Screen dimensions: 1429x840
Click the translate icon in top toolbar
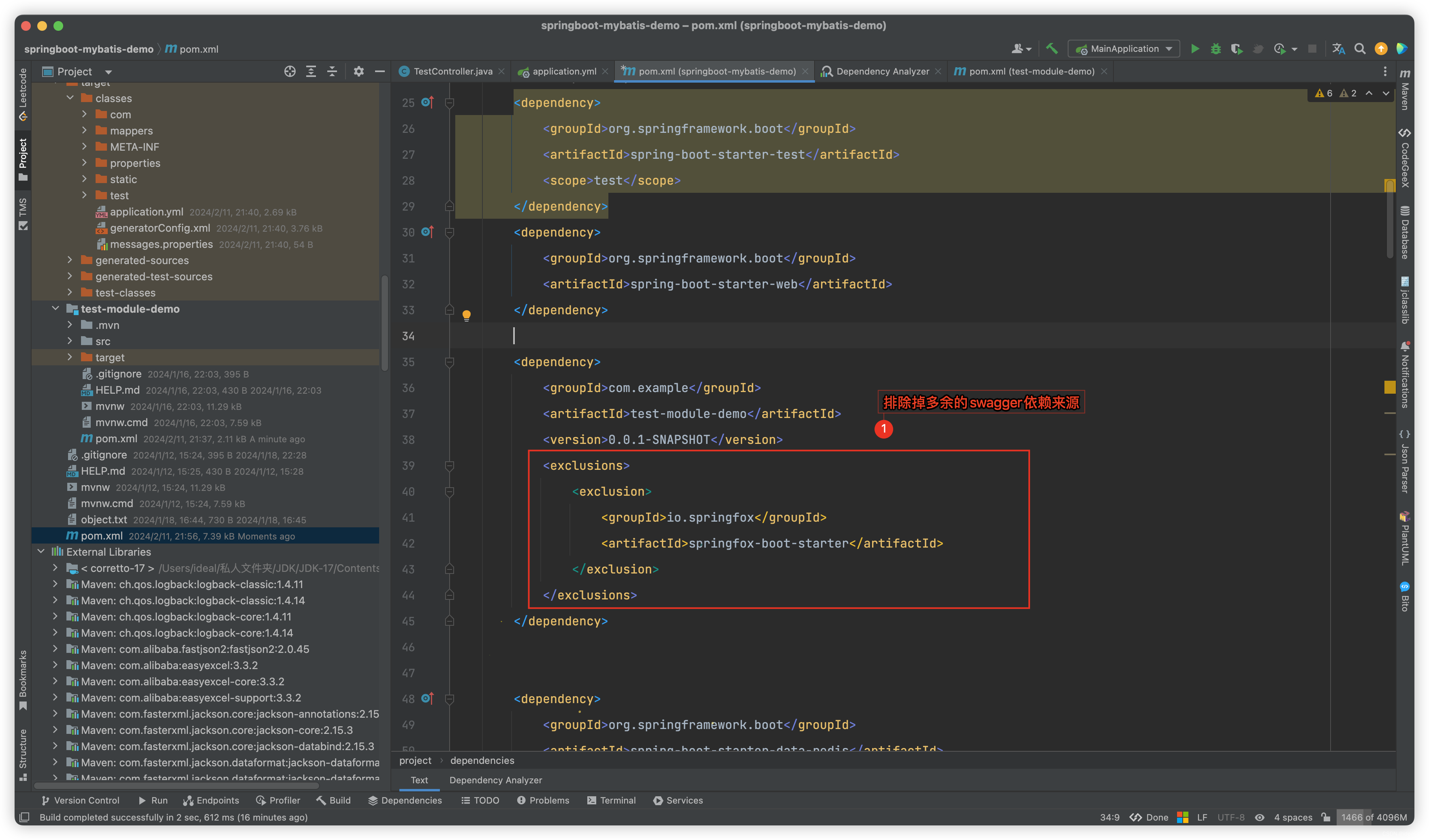1338,49
